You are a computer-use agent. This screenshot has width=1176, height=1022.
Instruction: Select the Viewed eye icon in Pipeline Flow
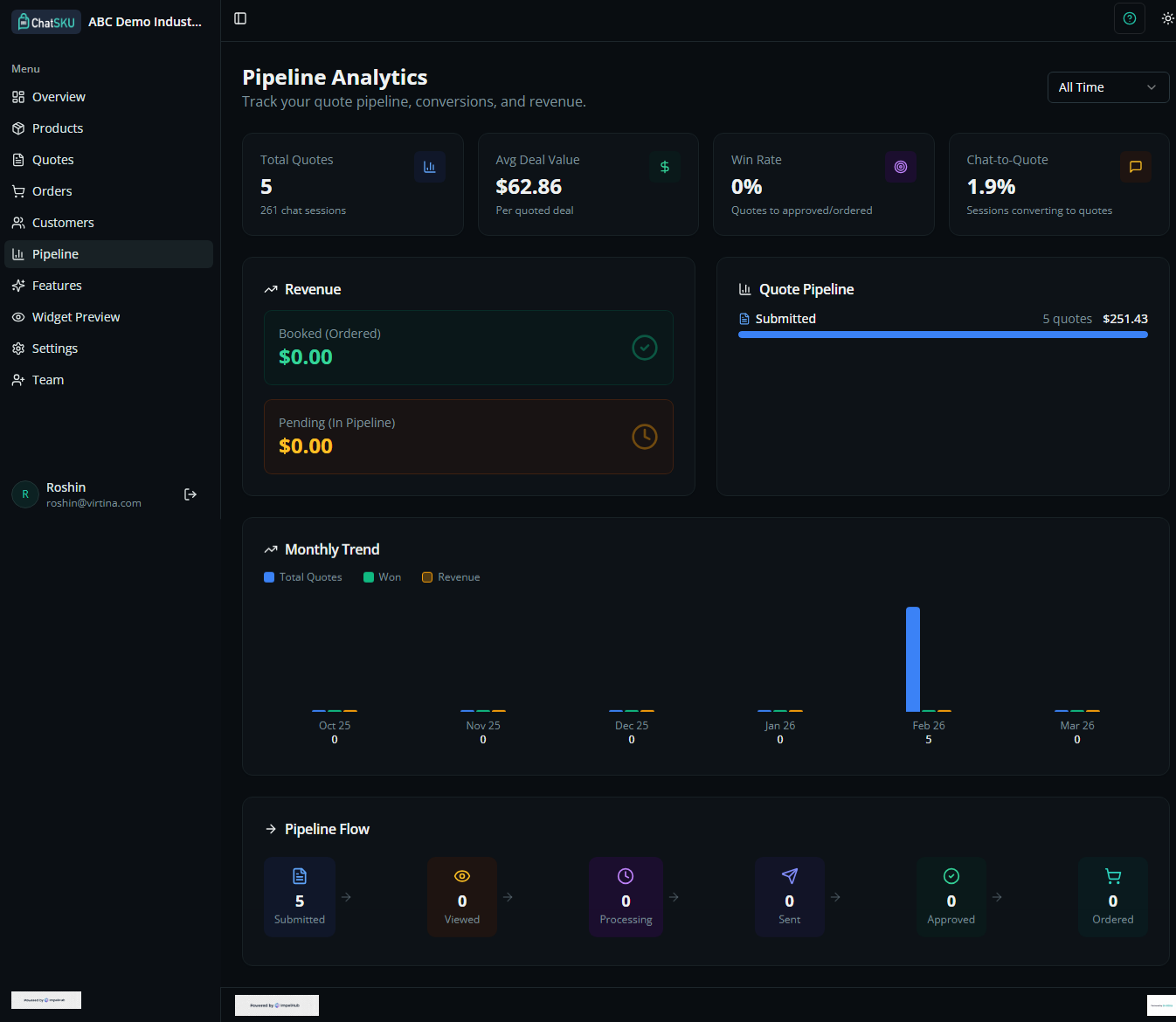point(462,875)
